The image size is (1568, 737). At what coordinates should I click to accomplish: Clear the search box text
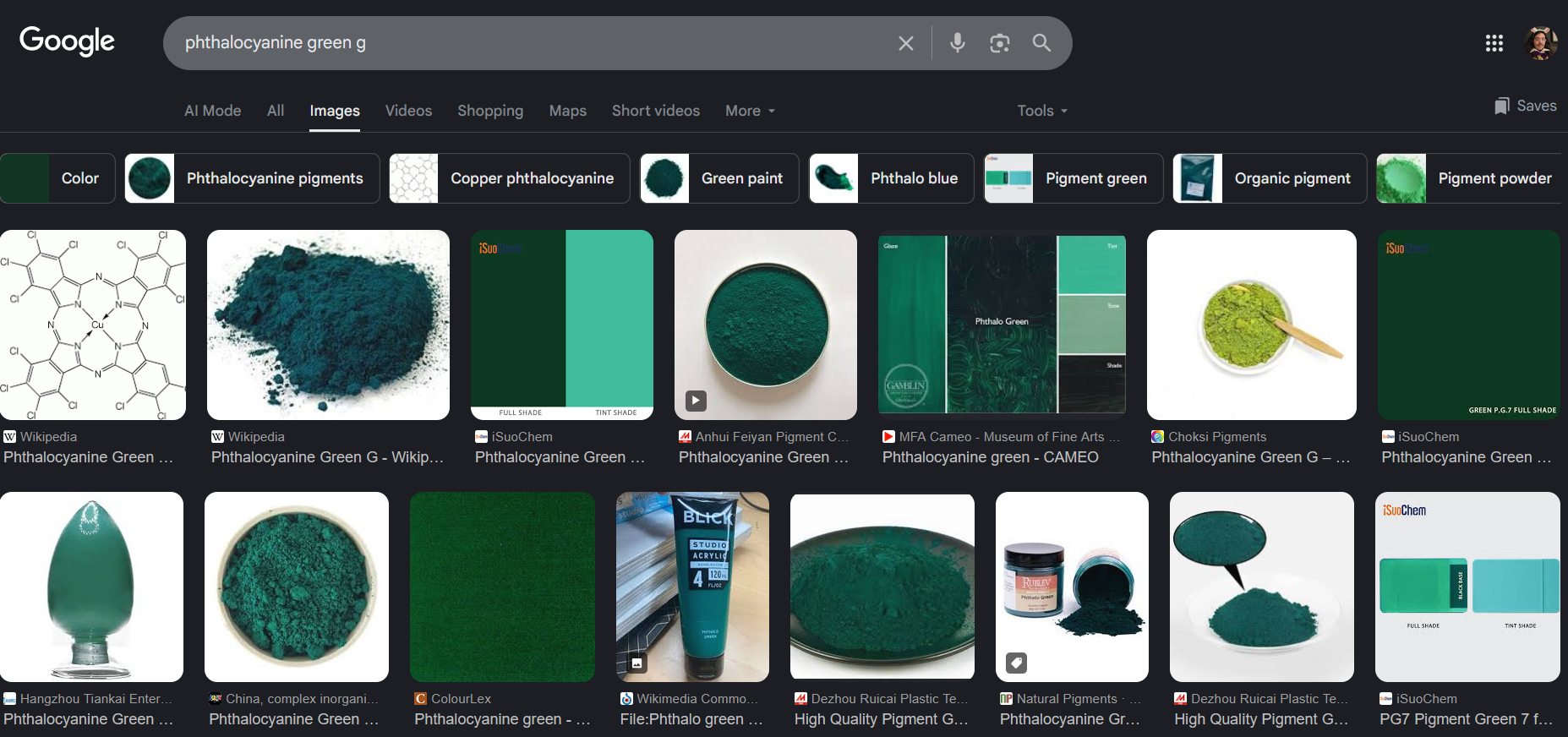point(905,43)
